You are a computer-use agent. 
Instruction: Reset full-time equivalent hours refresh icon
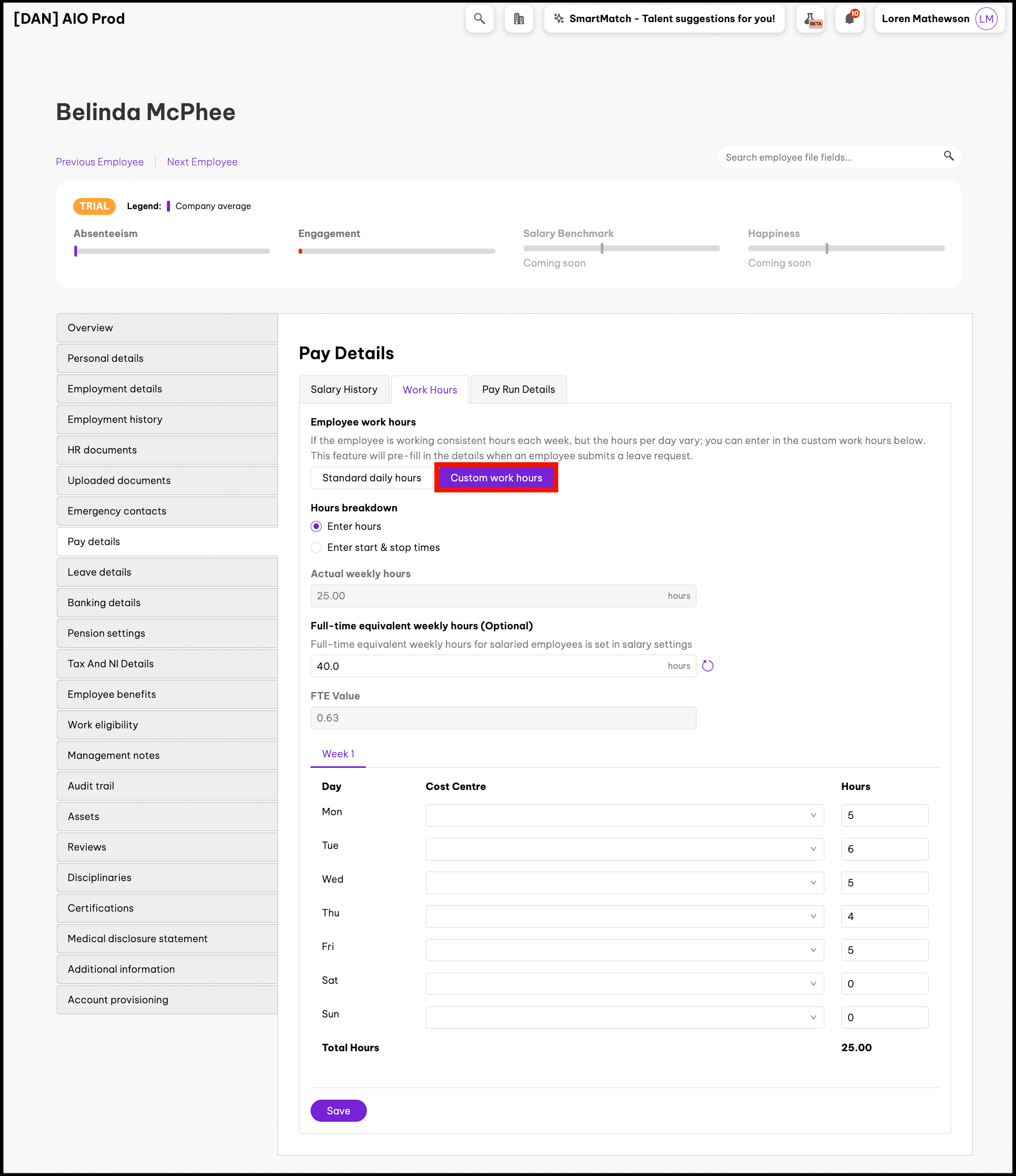click(708, 666)
